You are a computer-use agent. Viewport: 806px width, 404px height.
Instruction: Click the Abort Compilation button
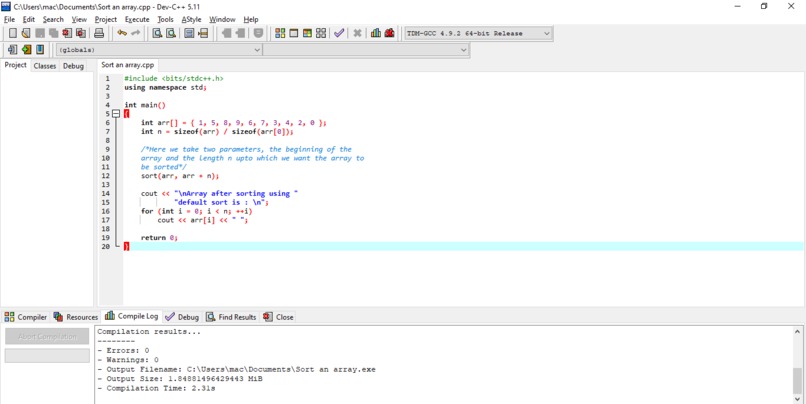[x=47, y=337]
